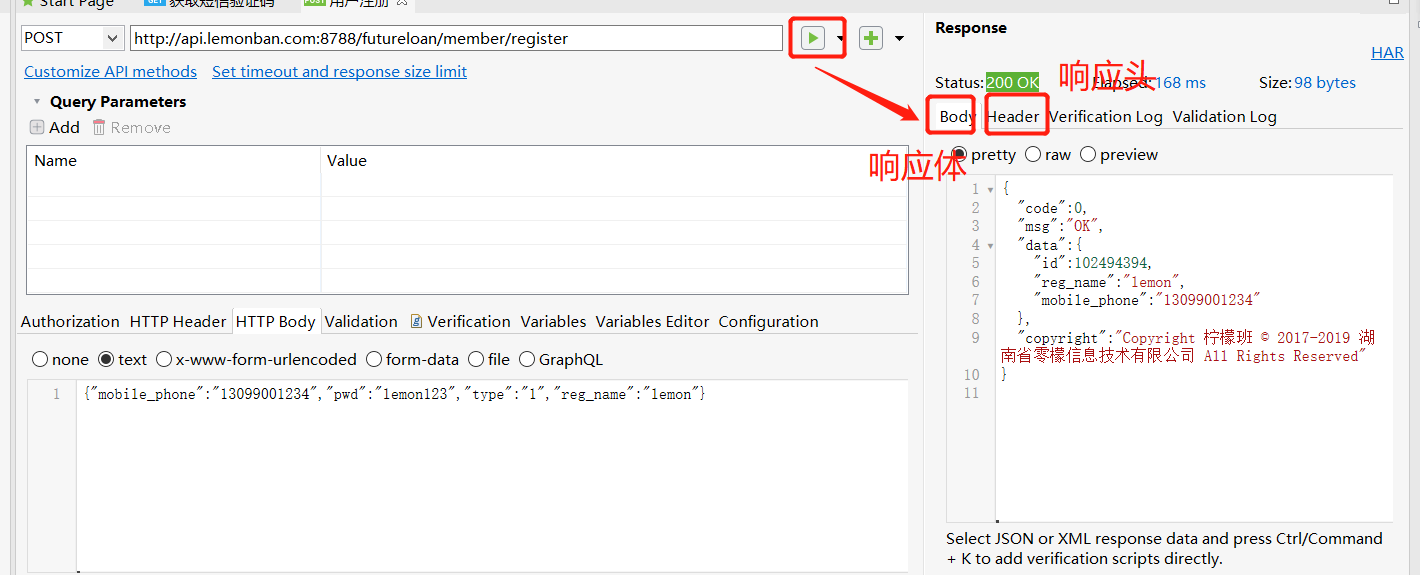1420x575 pixels.
Task: Click the request URL input field
Action: (x=455, y=38)
